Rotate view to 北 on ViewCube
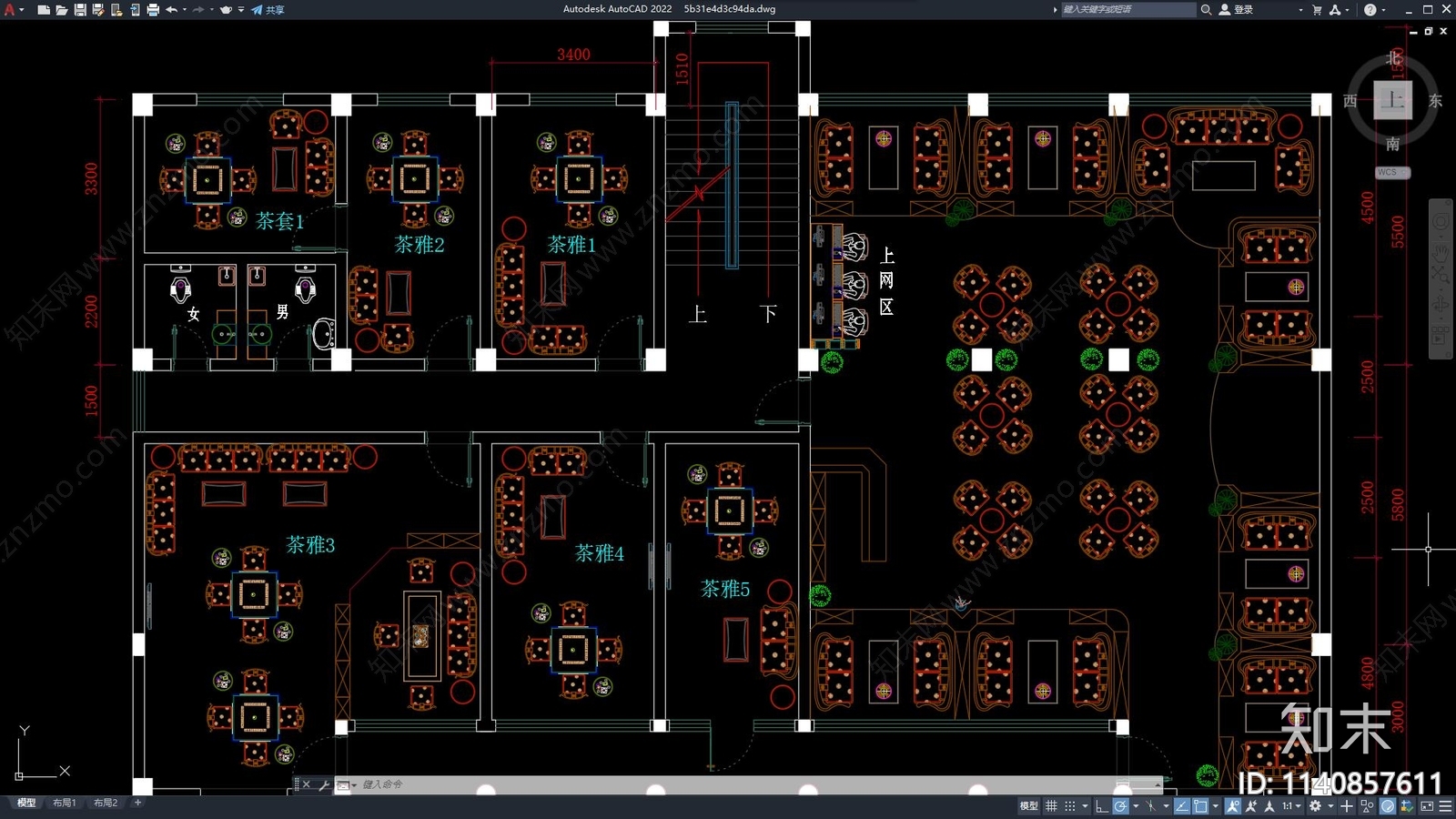The image size is (1456, 819). (x=1392, y=58)
